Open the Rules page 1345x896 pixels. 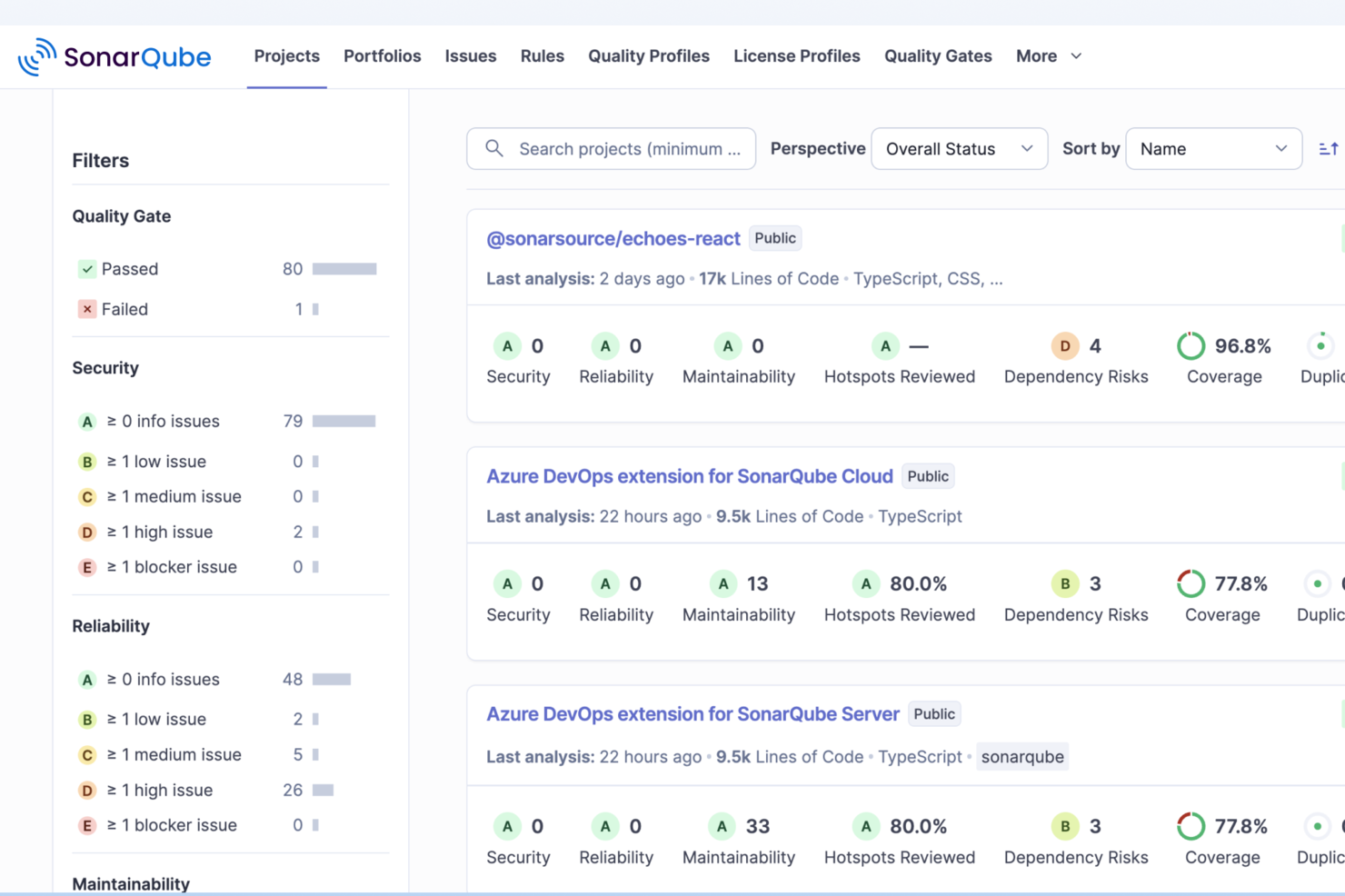tap(543, 56)
